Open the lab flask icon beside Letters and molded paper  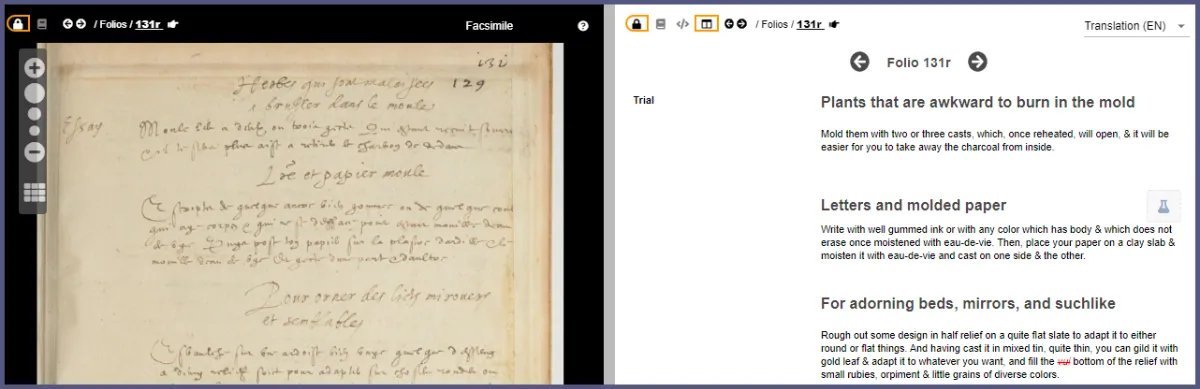1163,205
